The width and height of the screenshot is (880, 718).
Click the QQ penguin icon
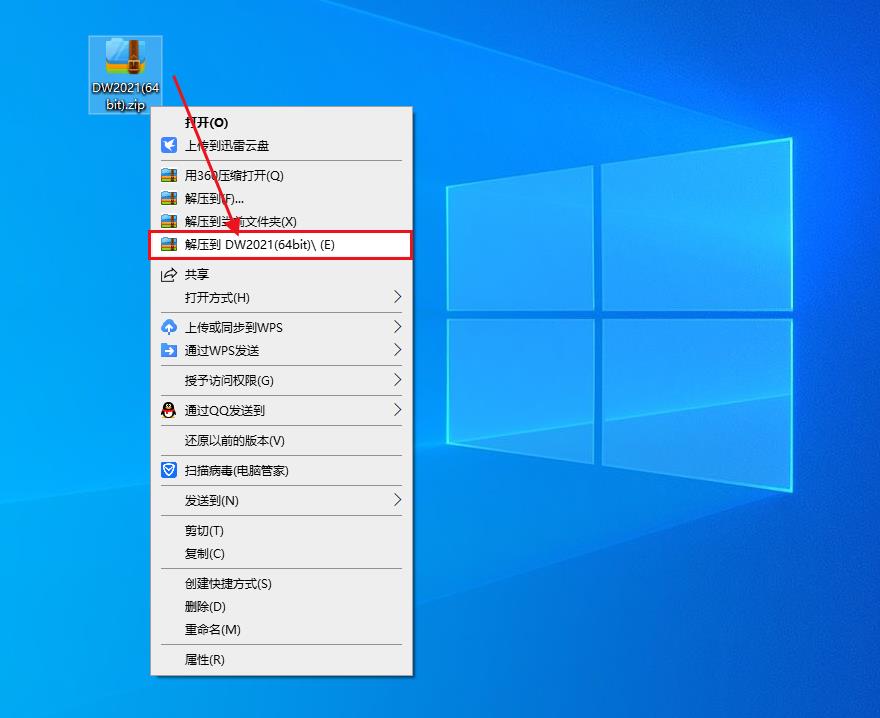[x=169, y=410]
